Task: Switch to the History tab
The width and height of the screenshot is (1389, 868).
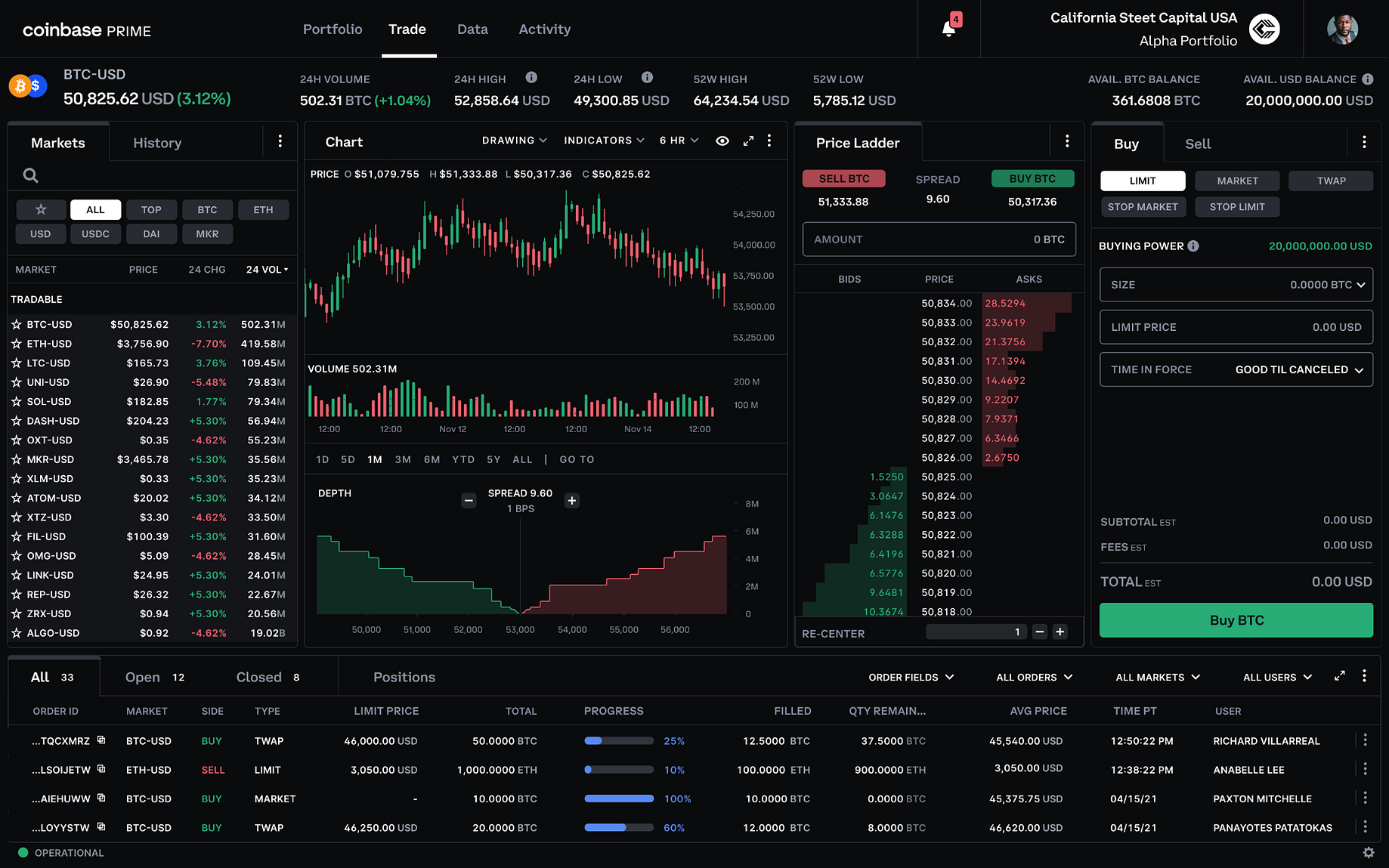Action: coord(156,142)
